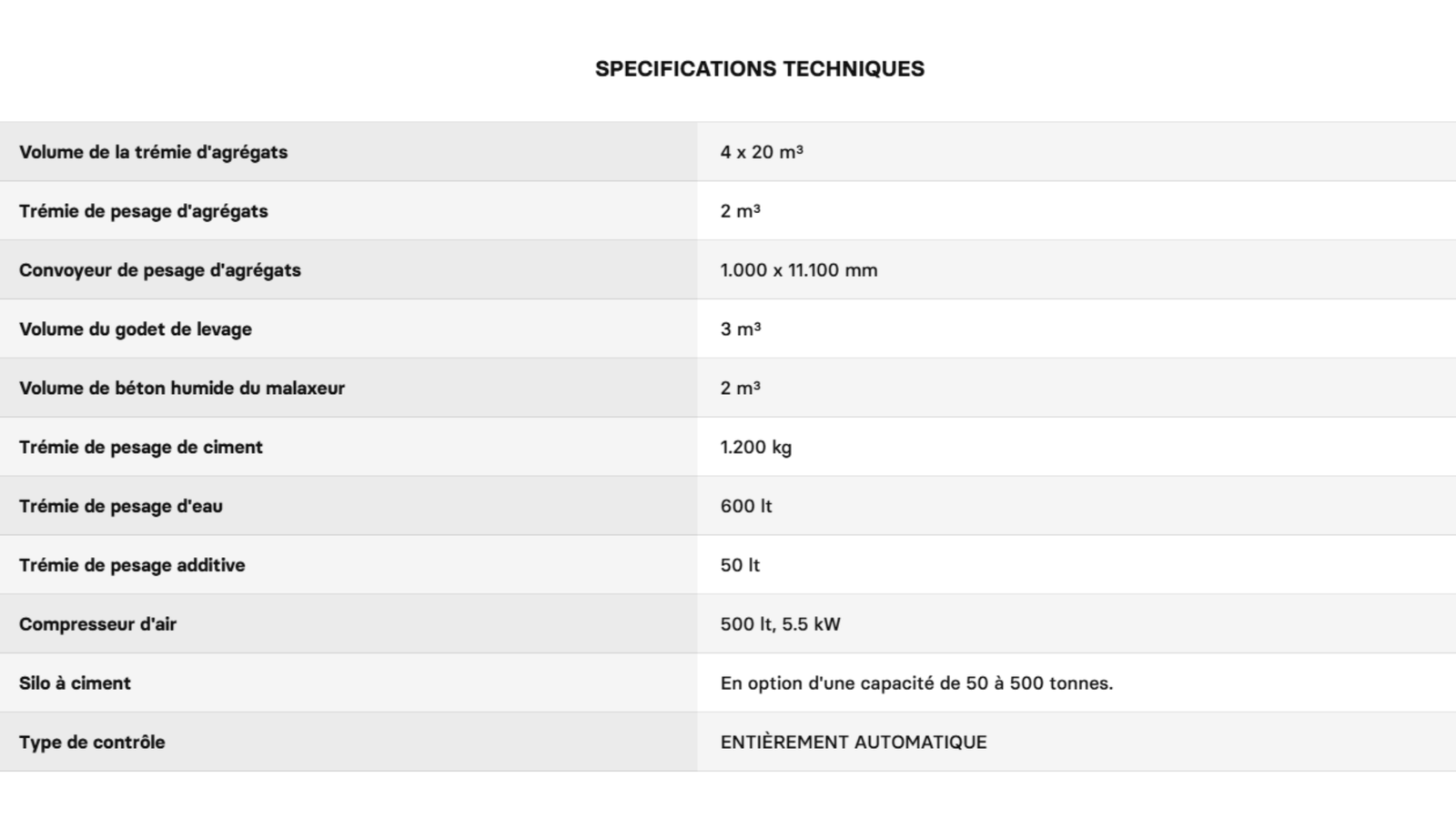Click the Convoyeur de pesage d'agrégats label
The height and width of the screenshot is (819, 1456).
pyautogui.click(x=159, y=270)
